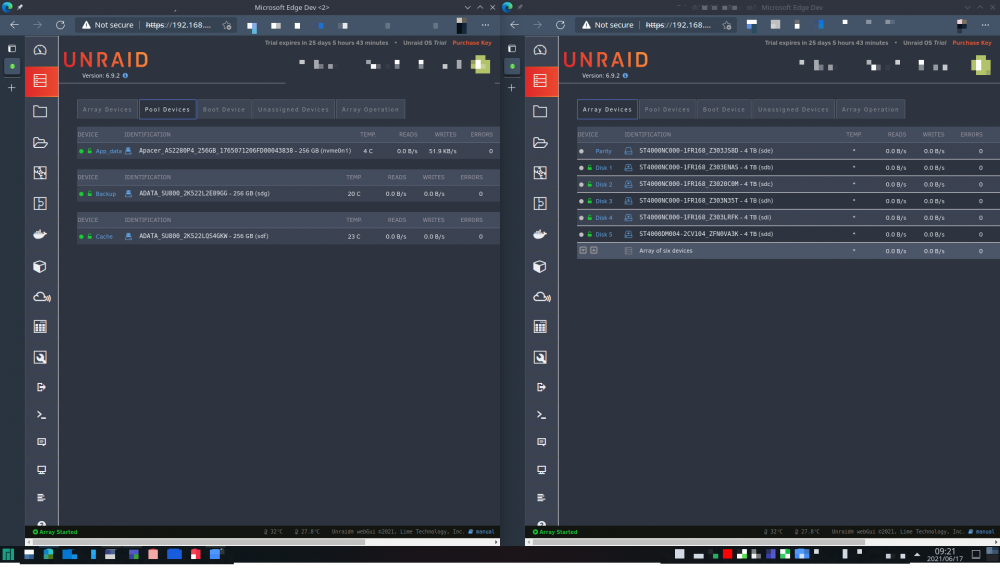Image resolution: width=1000 pixels, height=583 pixels.
Task: Click horizontal scrollbar in right window
Action: 699,542
